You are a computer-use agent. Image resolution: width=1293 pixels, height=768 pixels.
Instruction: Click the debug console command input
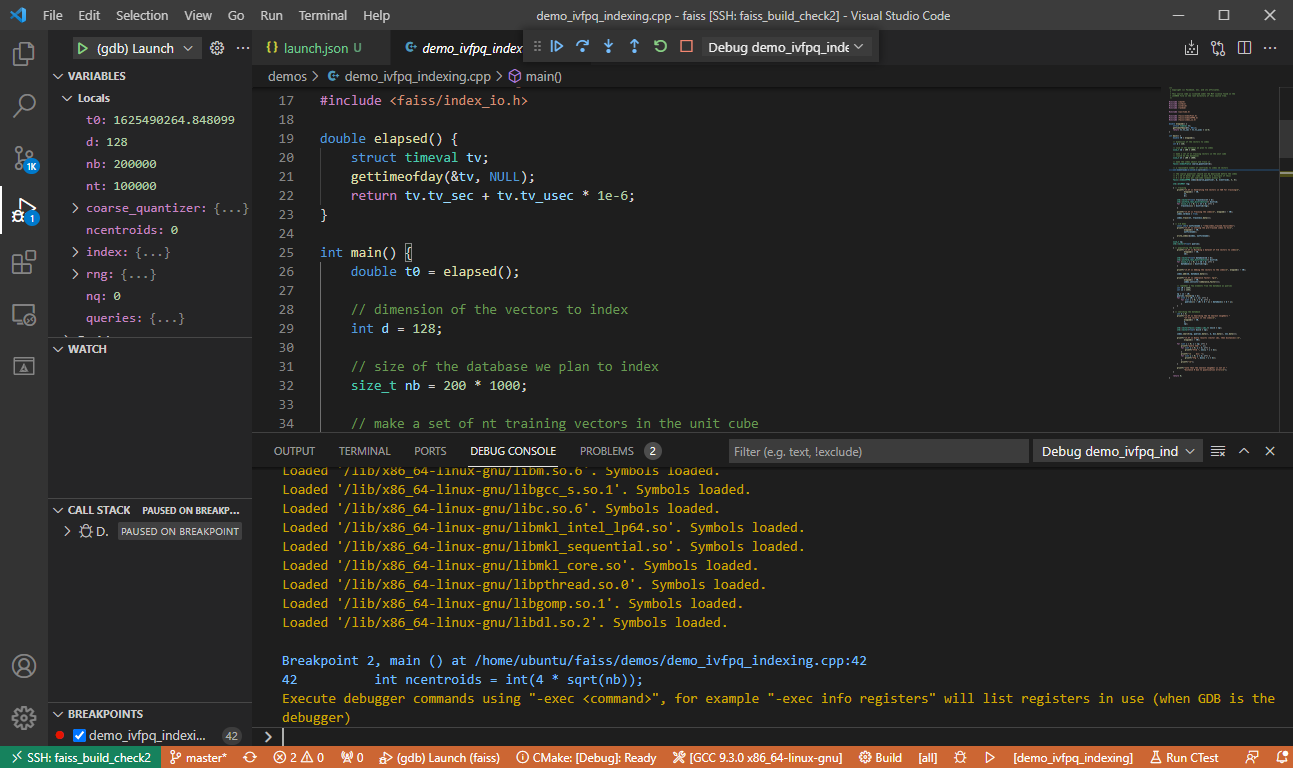point(780,736)
